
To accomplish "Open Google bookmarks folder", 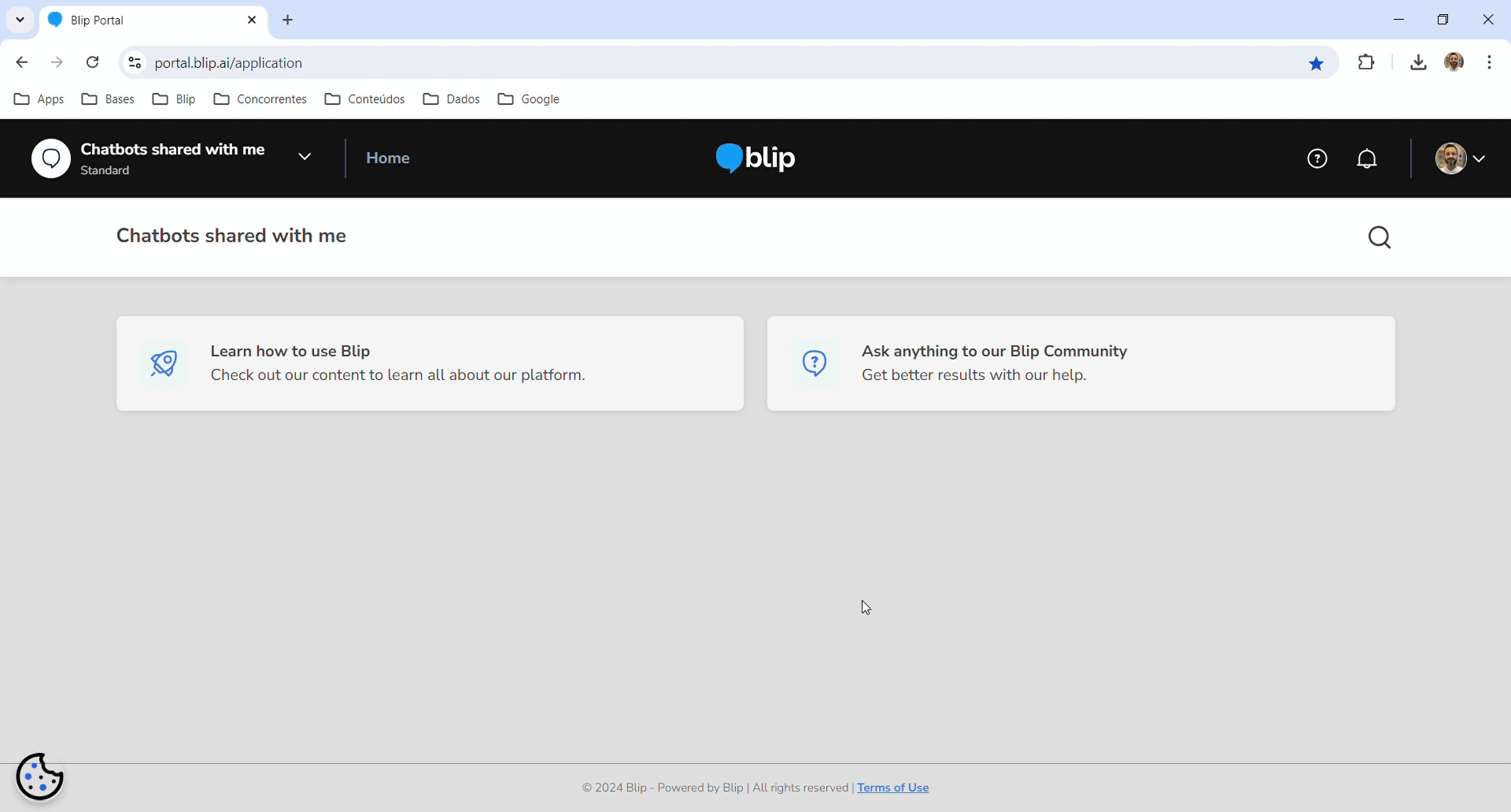I will (x=528, y=99).
